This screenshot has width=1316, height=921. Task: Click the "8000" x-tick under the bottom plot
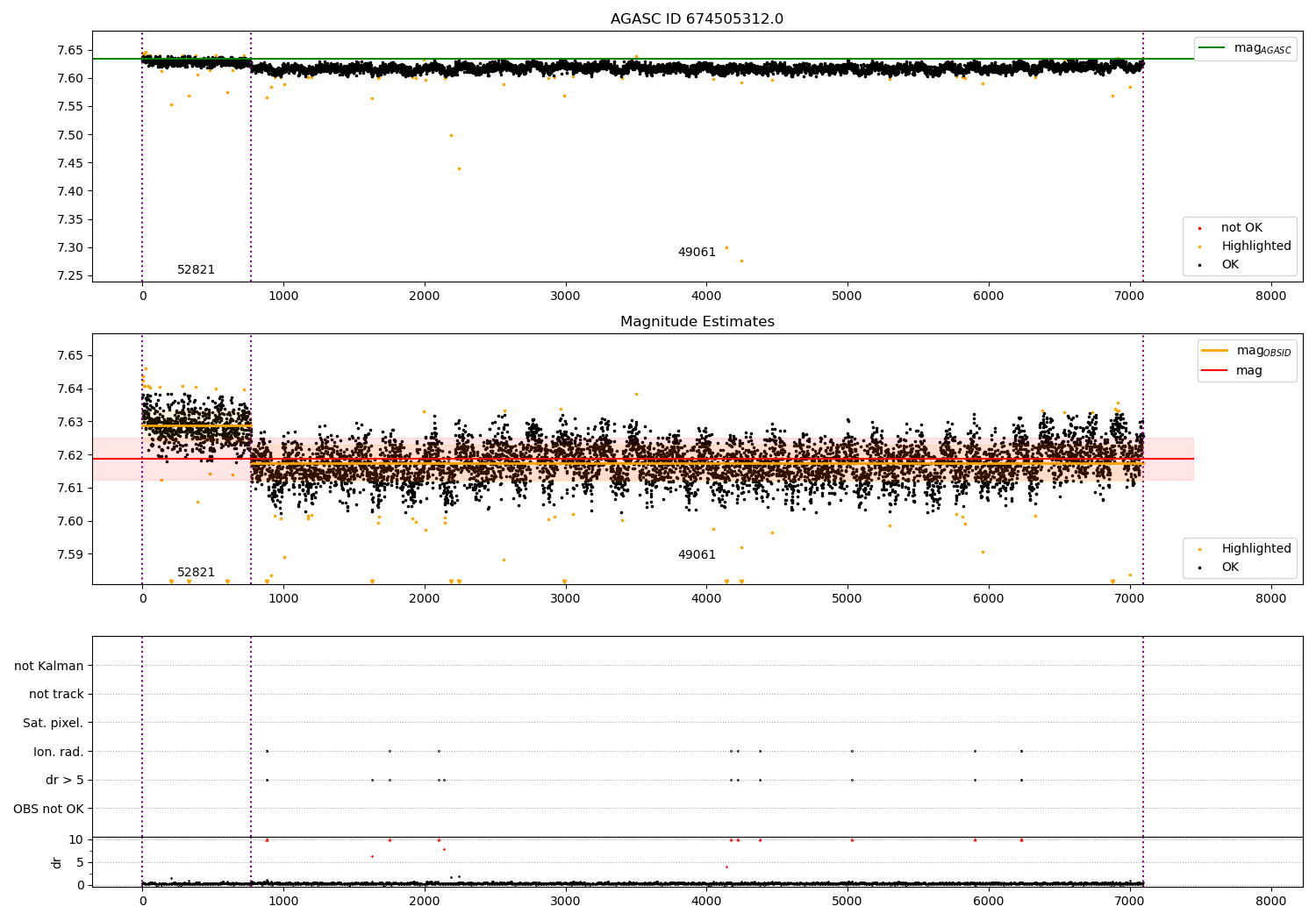tap(1271, 902)
